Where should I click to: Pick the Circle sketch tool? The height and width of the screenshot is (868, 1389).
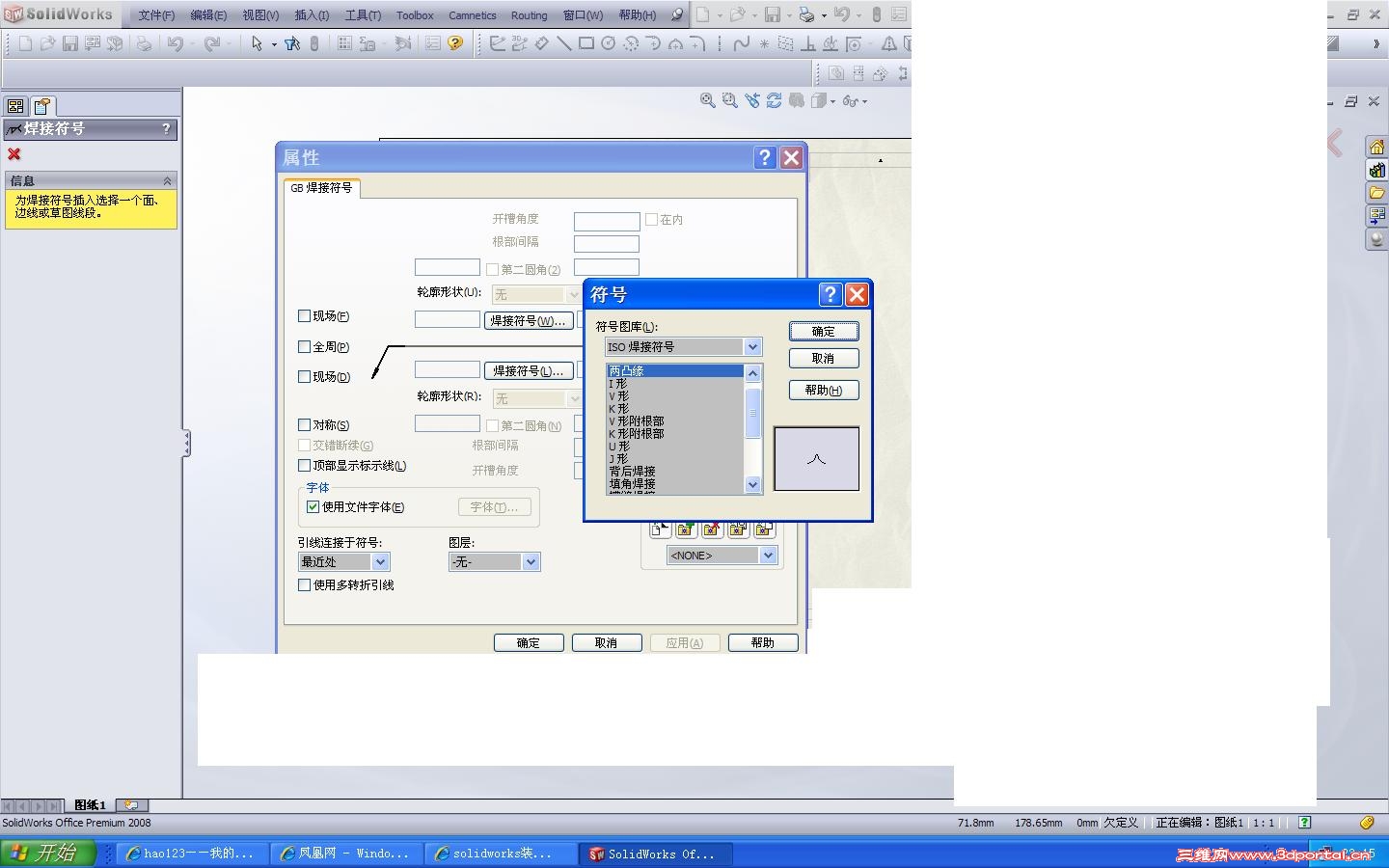(609, 43)
